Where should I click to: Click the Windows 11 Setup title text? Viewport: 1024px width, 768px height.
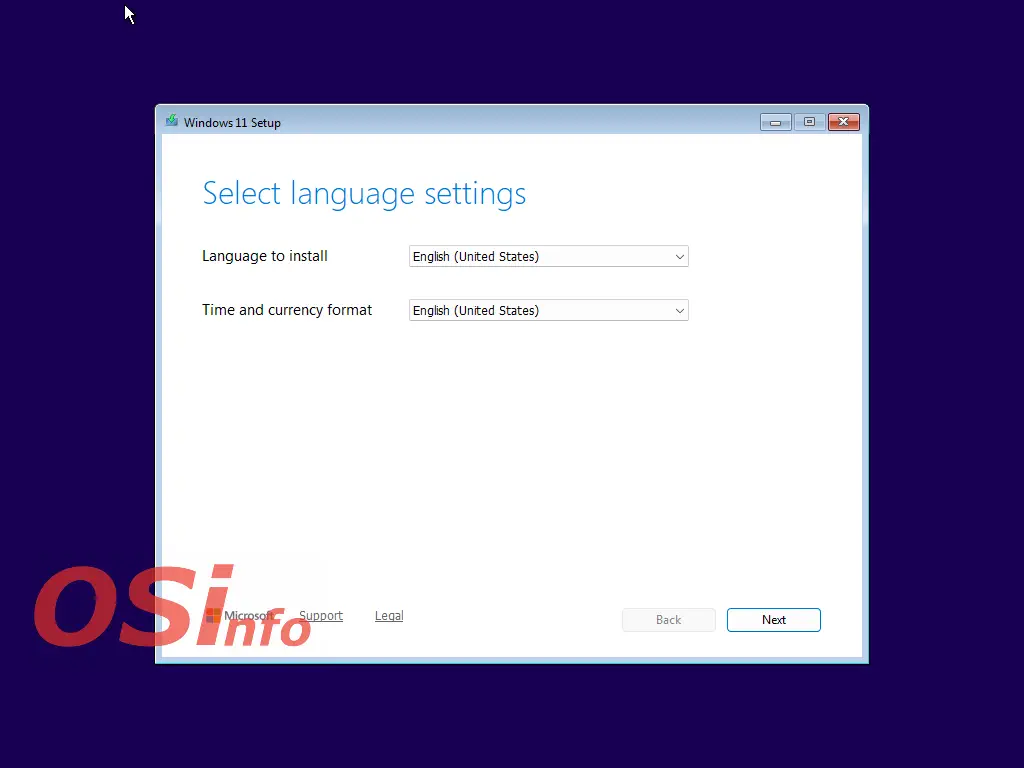232,123
